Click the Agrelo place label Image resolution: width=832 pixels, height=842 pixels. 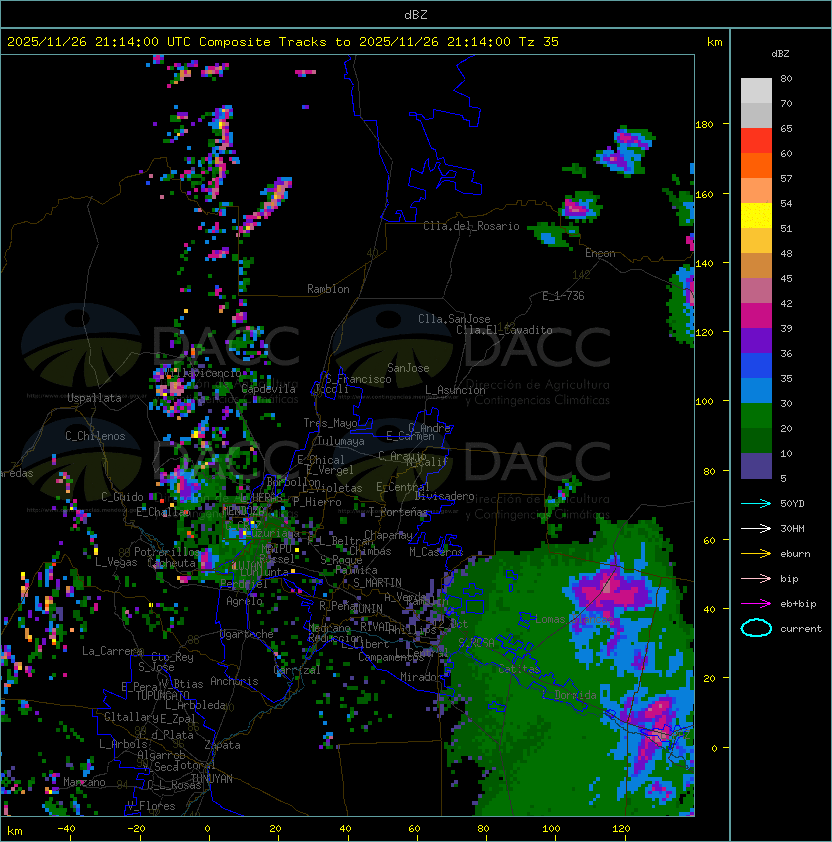[x=244, y=601]
